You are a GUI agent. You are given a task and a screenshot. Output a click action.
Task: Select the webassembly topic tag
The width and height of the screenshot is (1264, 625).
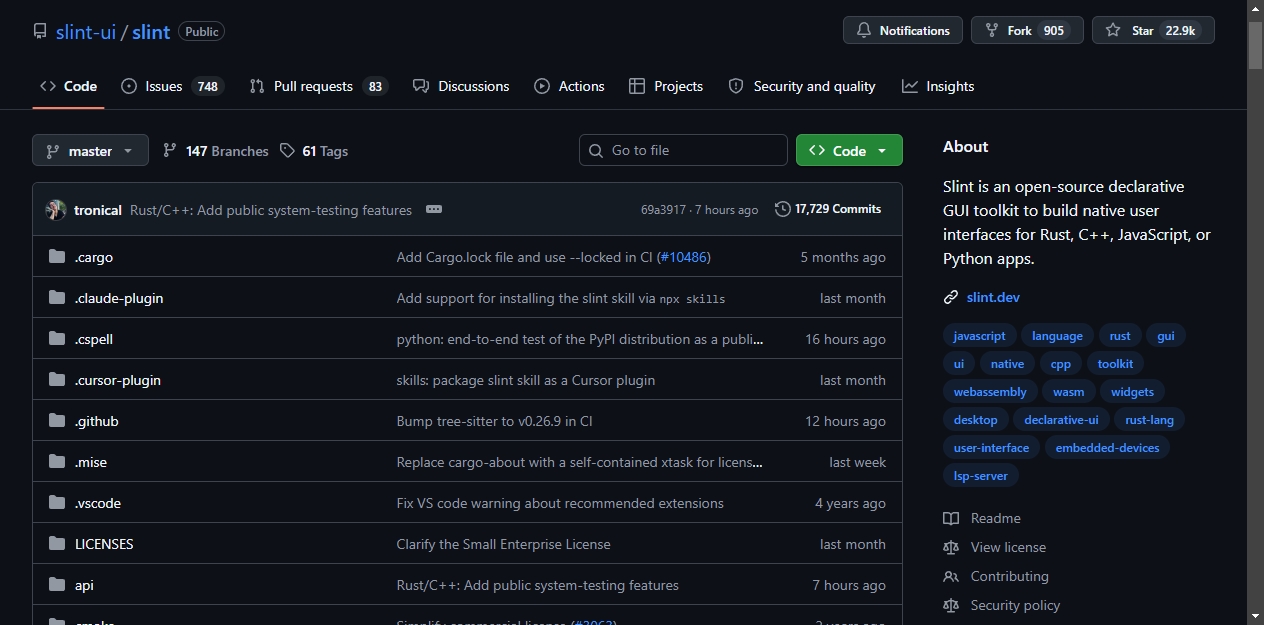coord(990,392)
